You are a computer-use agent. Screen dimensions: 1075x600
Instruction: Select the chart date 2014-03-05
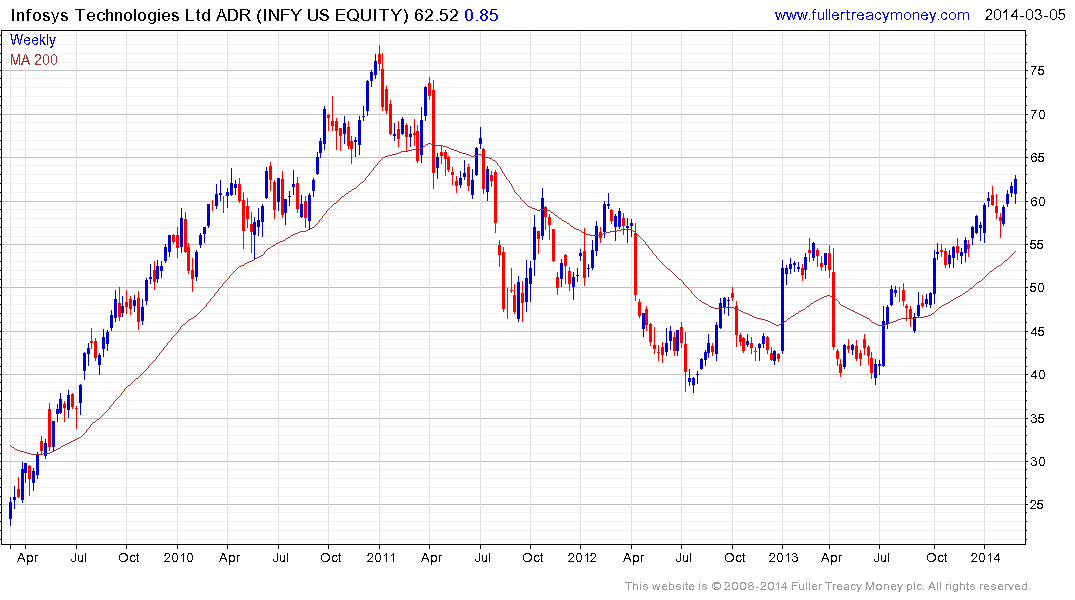point(1025,15)
